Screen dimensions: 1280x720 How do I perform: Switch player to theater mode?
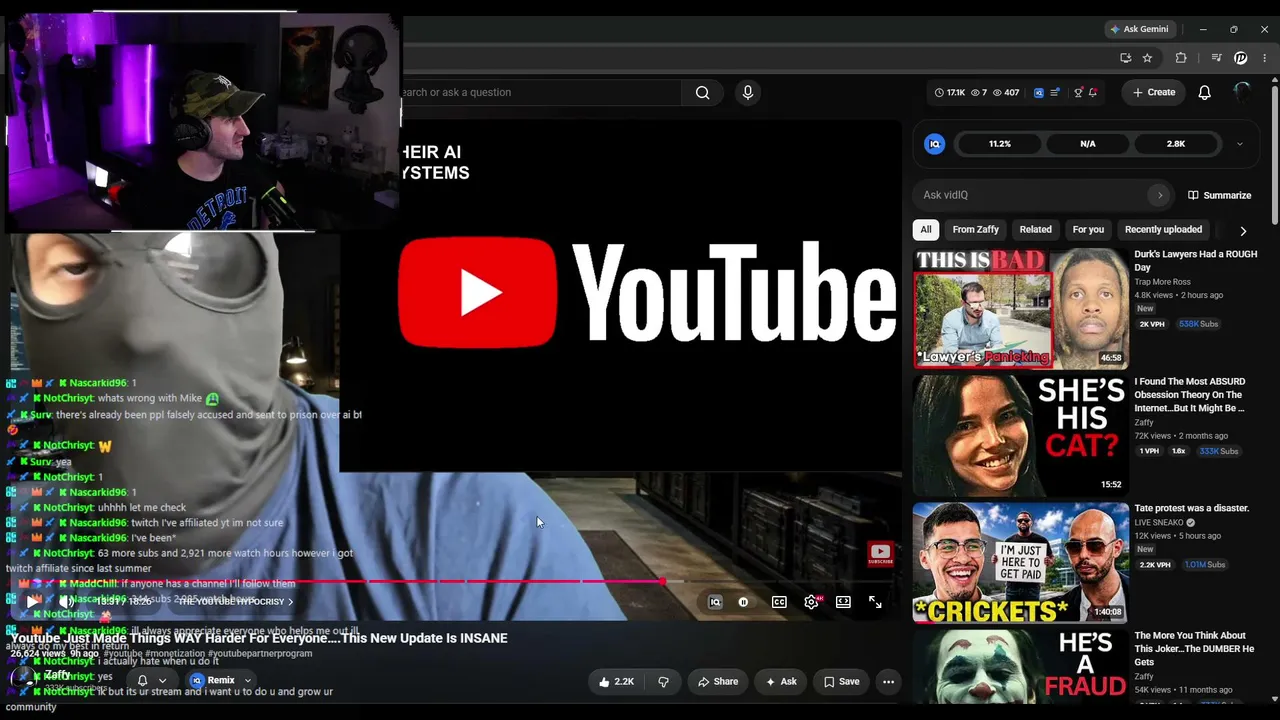[843, 602]
